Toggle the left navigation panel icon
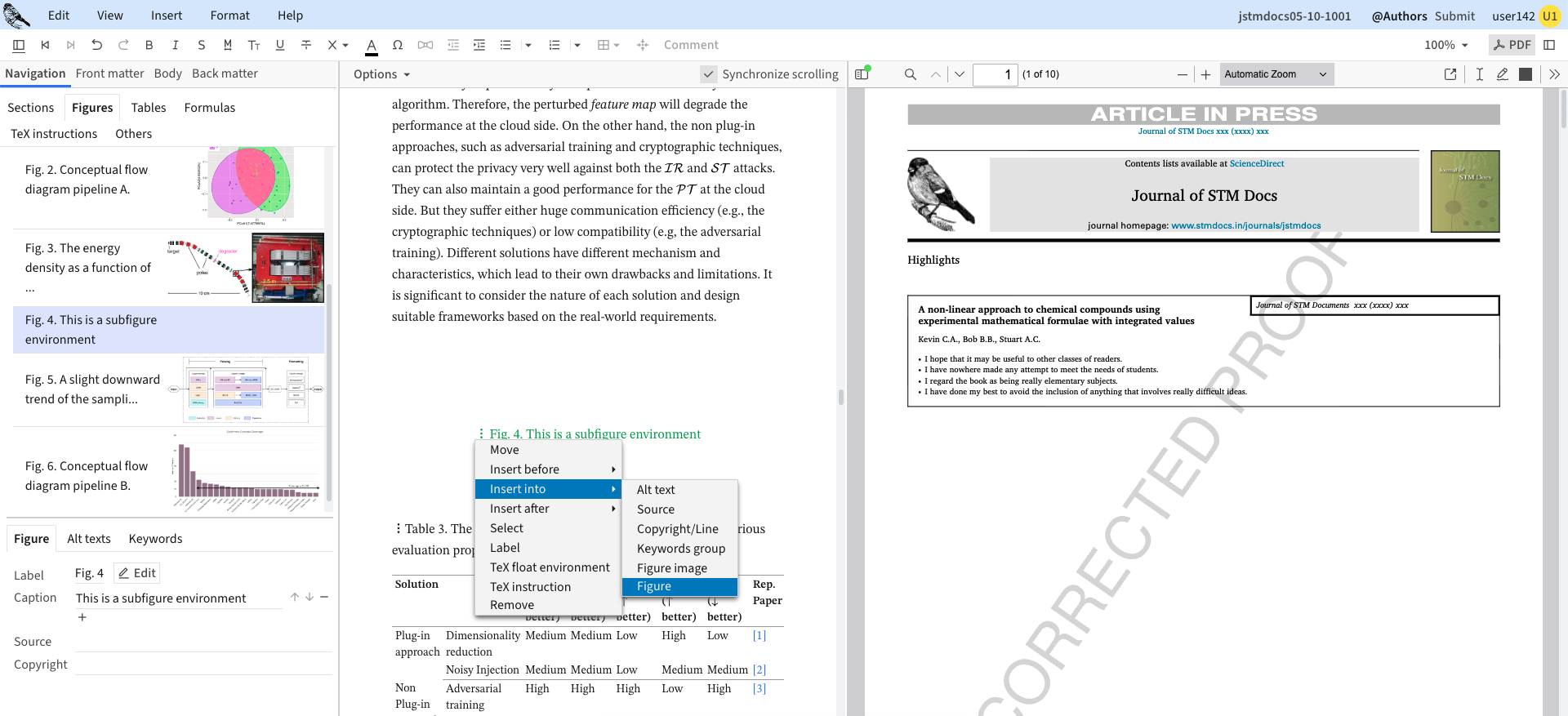Screen dimensions: 1568x716 tap(19, 45)
